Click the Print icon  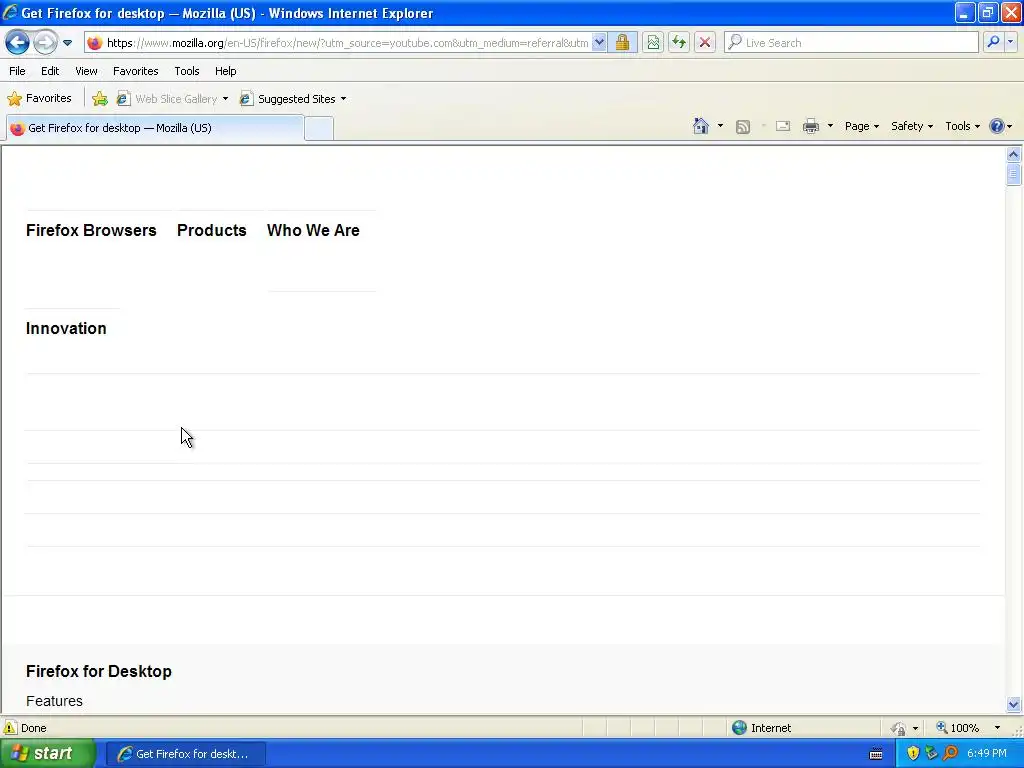(811, 126)
